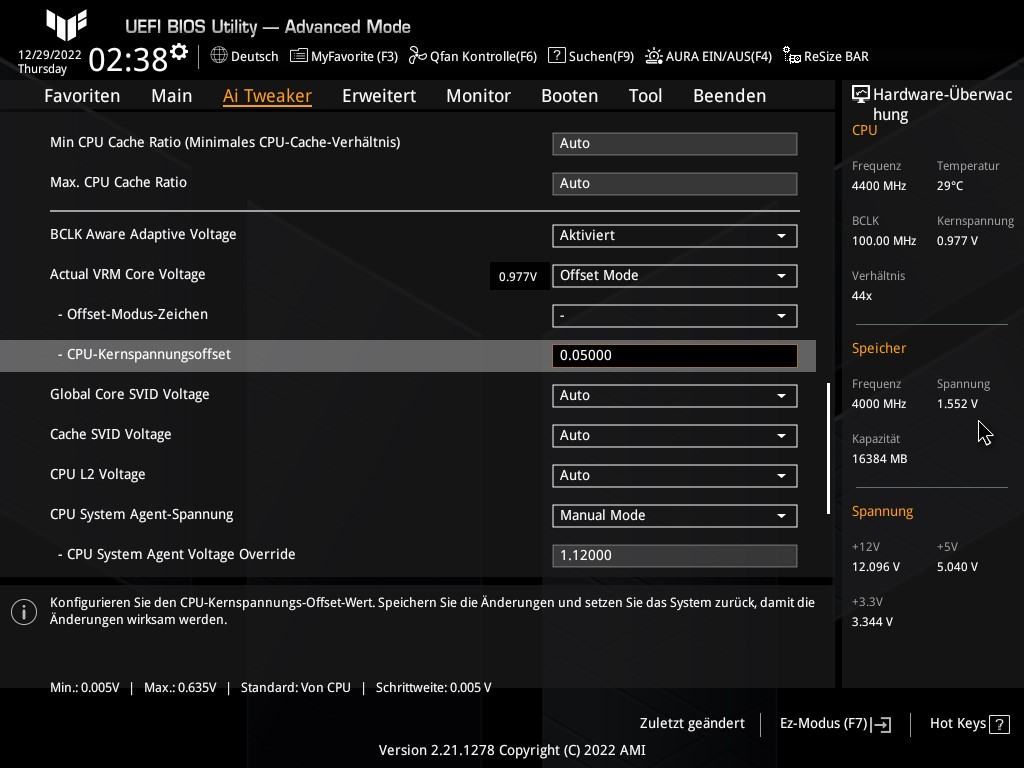Image resolution: width=1024 pixels, height=768 pixels.
Task: Open the Erweitert tab
Action: tap(379, 96)
